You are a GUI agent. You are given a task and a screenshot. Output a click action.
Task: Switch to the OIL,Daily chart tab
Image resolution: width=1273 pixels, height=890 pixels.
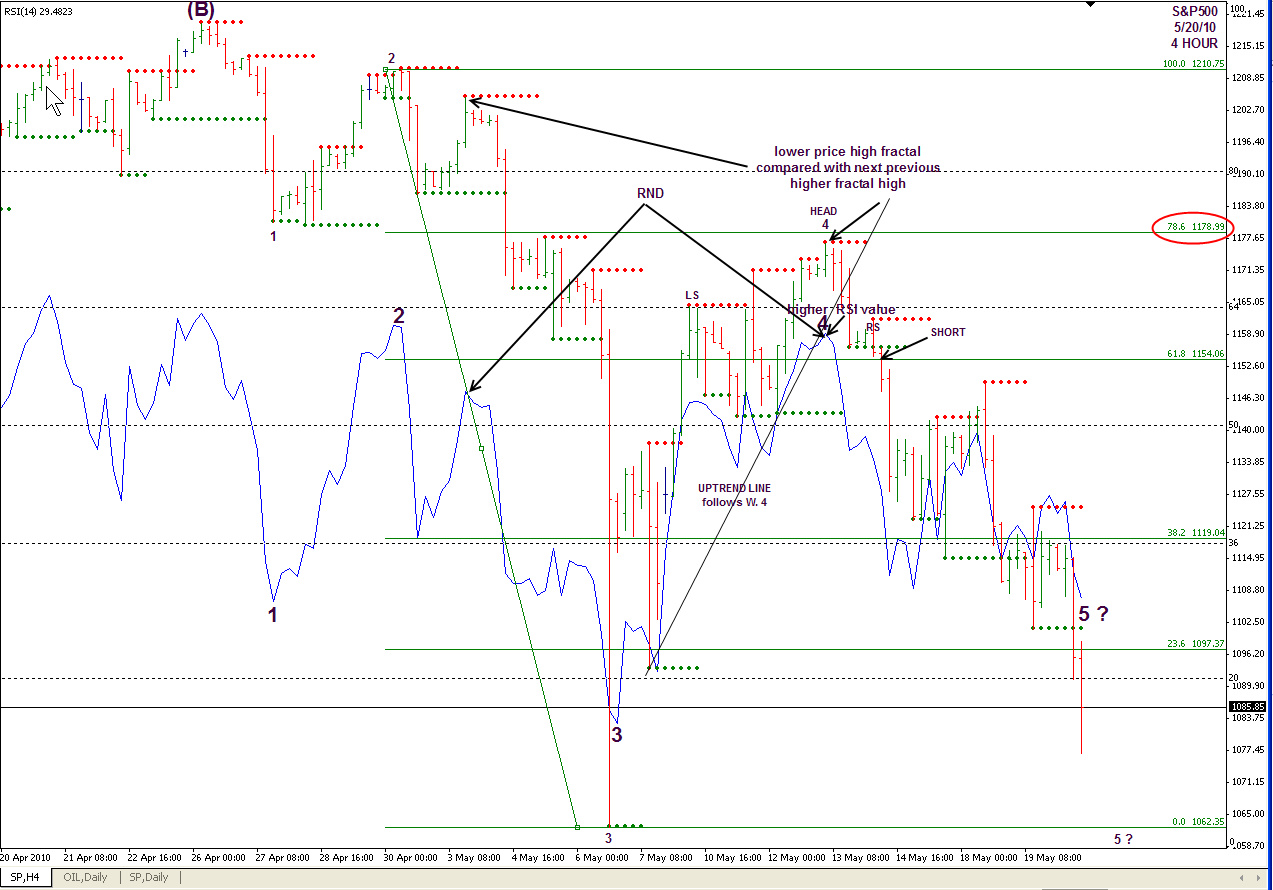tap(84, 877)
